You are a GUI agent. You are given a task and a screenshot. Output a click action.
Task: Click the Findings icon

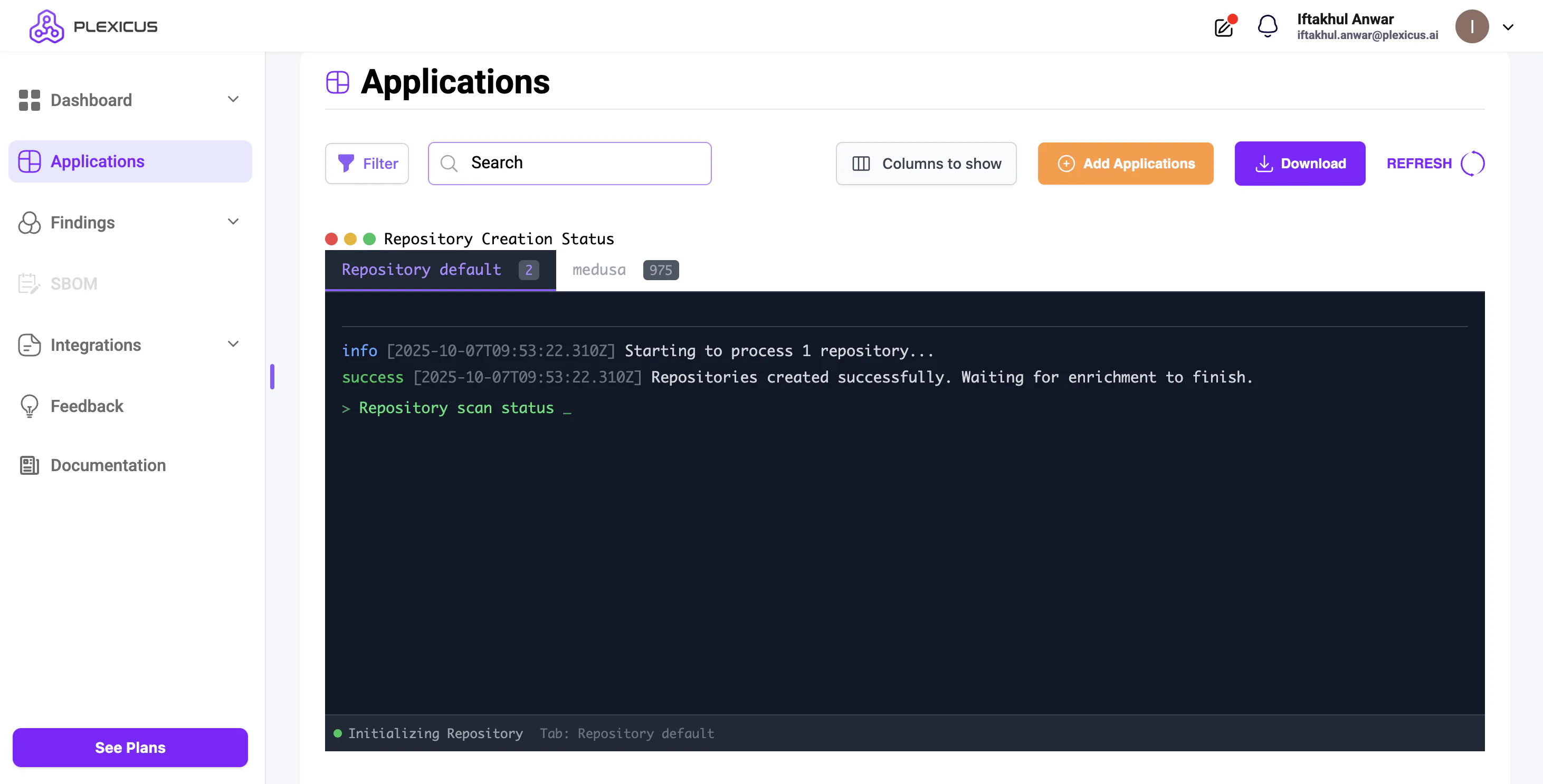coord(30,222)
